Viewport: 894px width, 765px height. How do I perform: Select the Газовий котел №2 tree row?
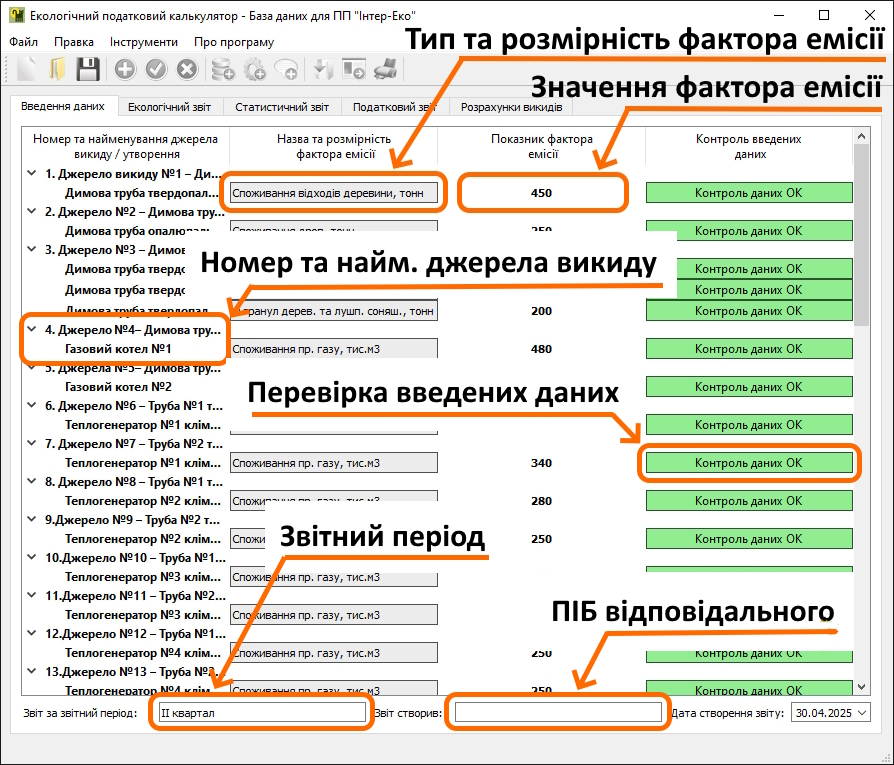pos(118,386)
